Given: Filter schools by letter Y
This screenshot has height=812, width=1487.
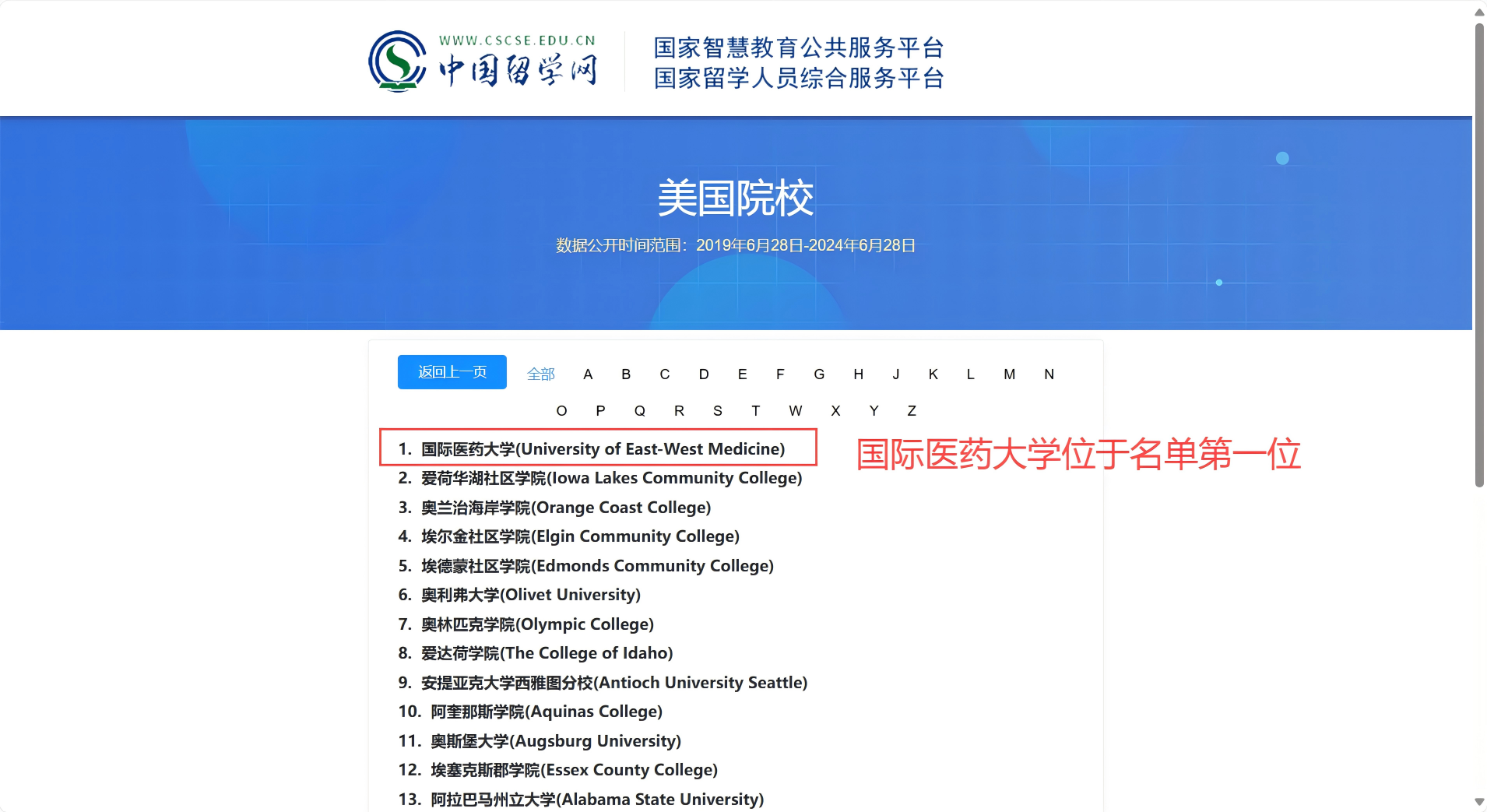Looking at the screenshot, I should pos(874,411).
